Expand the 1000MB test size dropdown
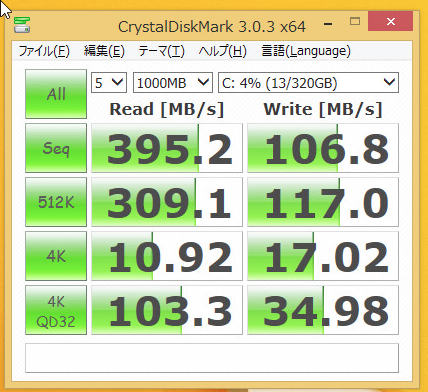Image resolution: width=428 pixels, height=392 pixels. [x=173, y=82]
